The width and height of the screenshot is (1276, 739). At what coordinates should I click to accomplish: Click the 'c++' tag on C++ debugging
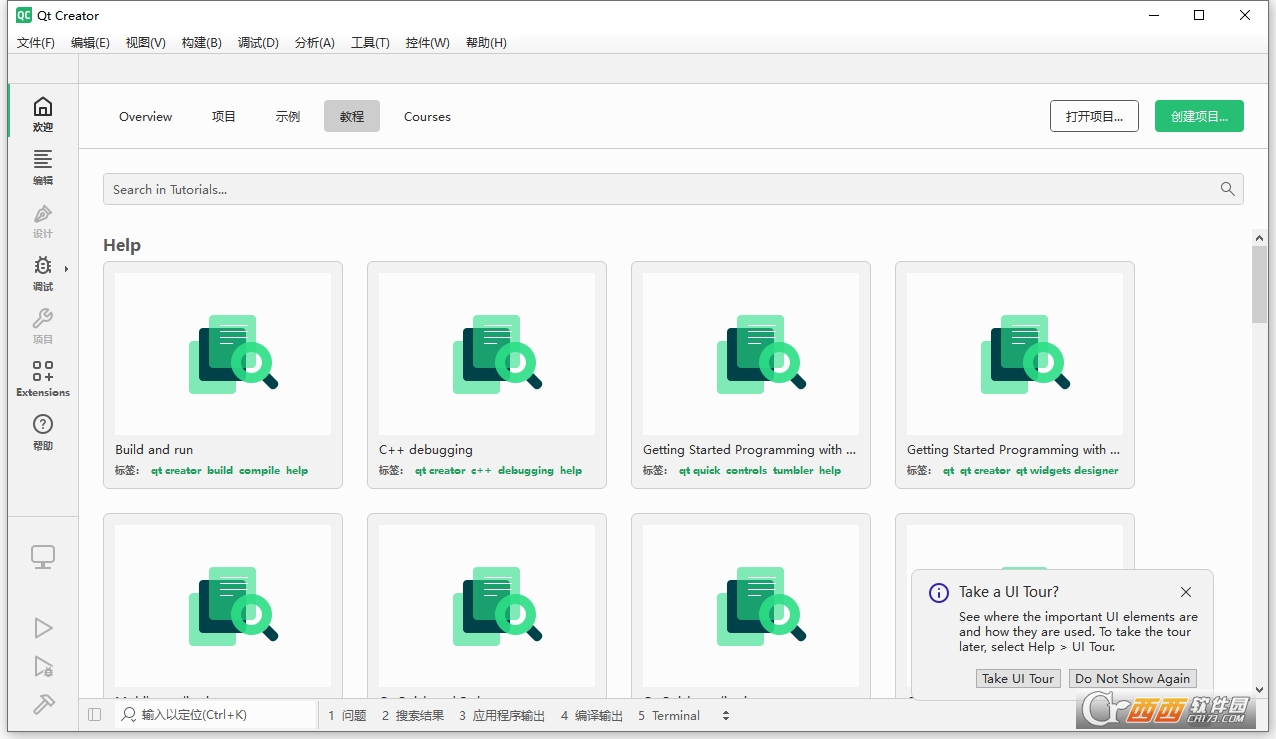481,470
